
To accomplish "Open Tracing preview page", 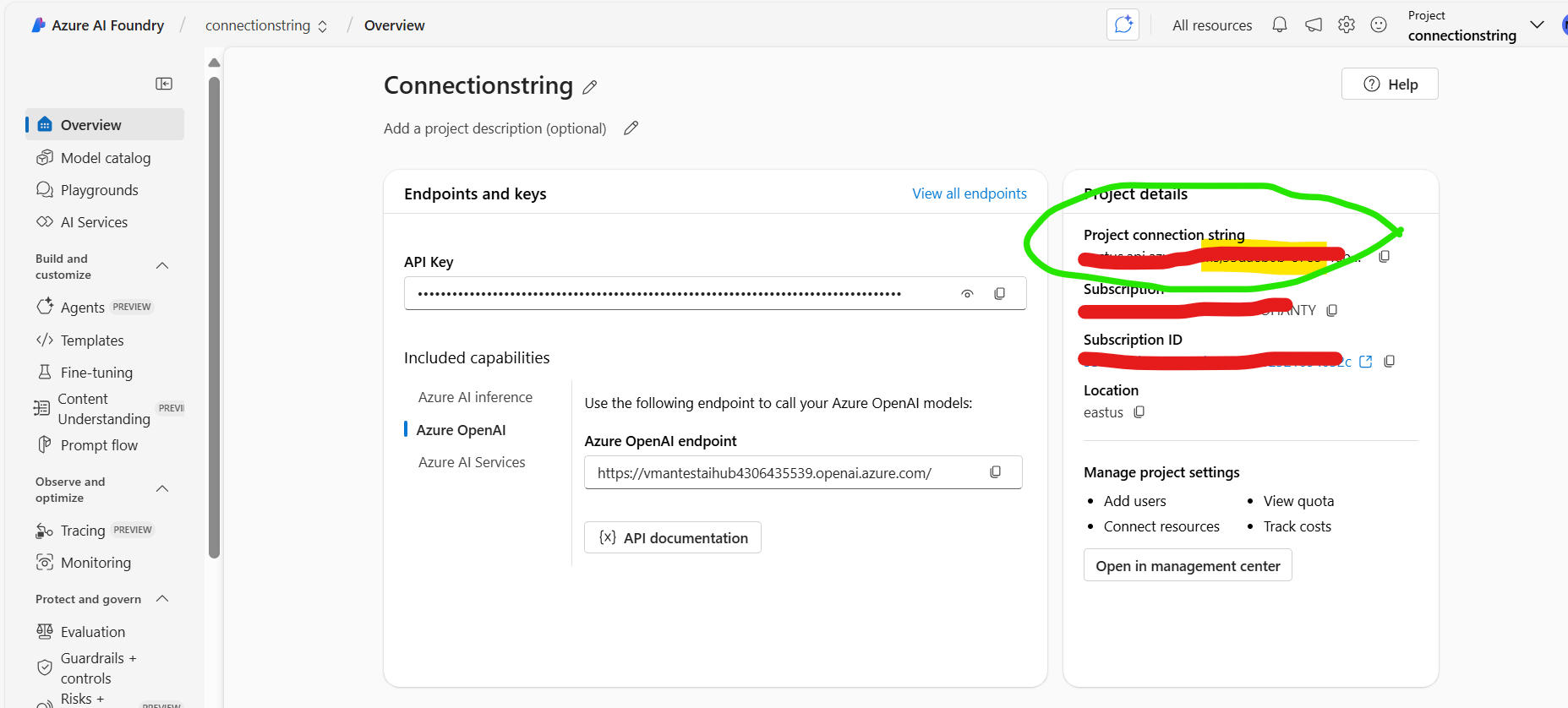I will 106,531.
